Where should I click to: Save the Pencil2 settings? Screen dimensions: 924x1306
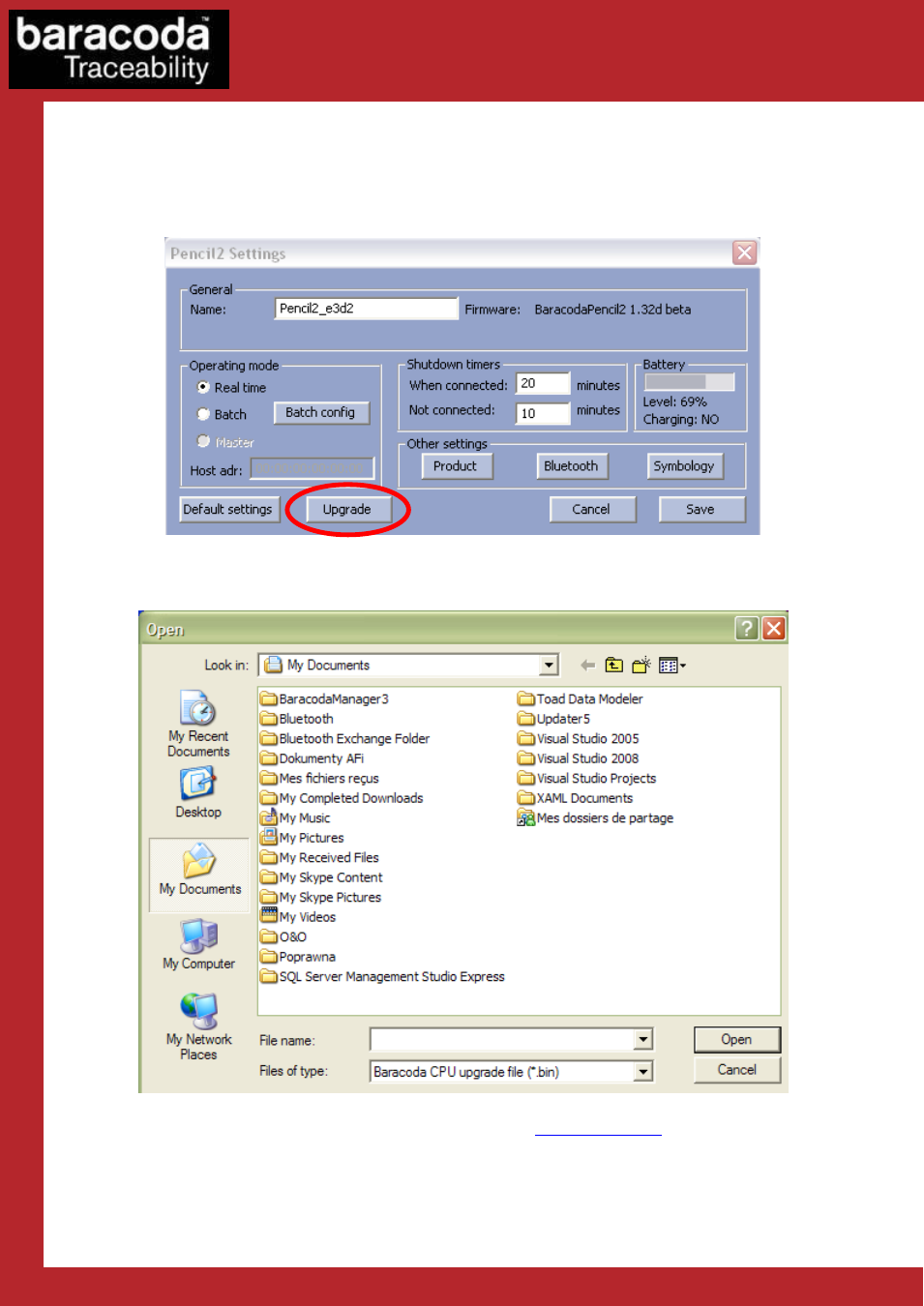700,510
